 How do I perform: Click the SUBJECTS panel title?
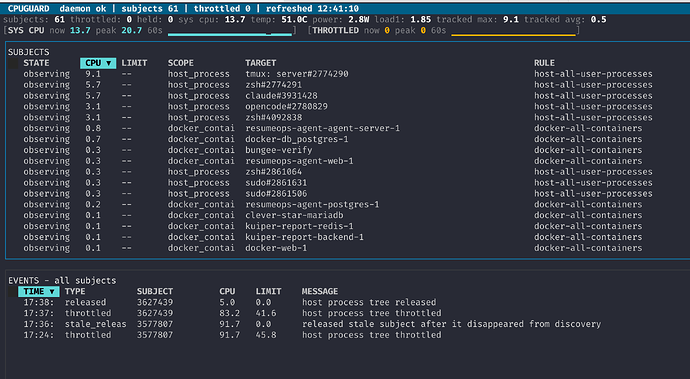(x=29, y=52)
